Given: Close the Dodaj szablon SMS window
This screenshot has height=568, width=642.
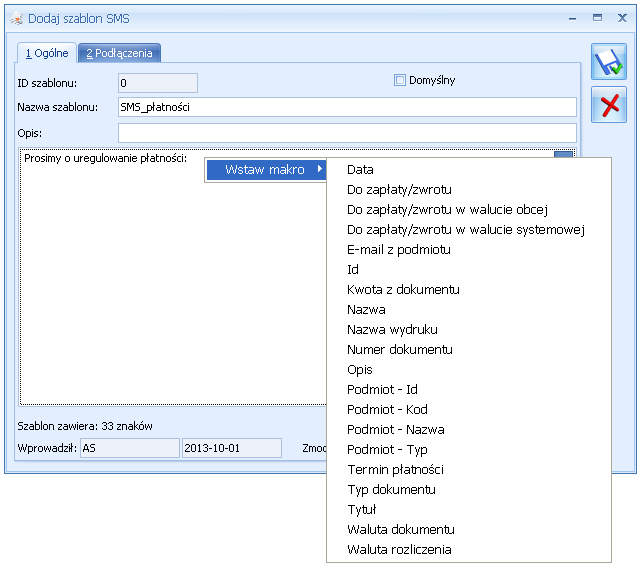Looking at the screenshot, I should (622, 18).
